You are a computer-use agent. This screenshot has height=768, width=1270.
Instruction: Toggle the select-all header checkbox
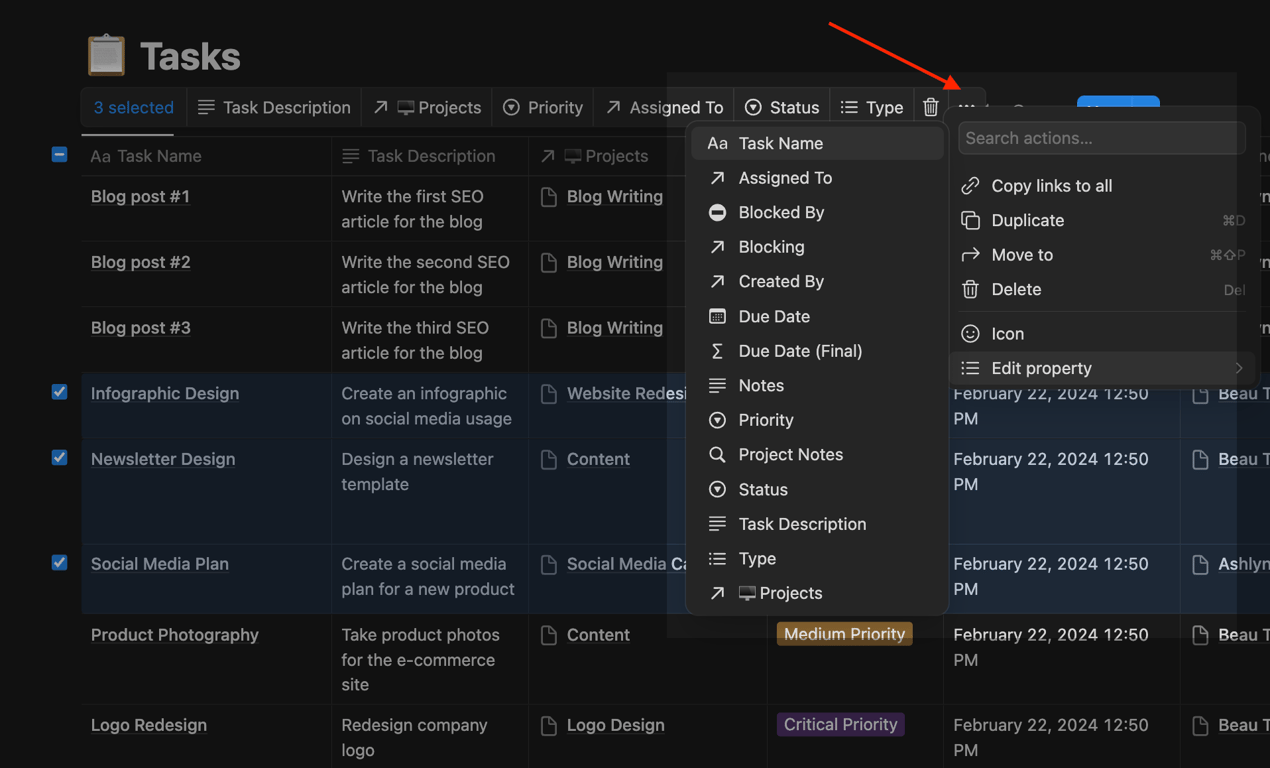60,155
